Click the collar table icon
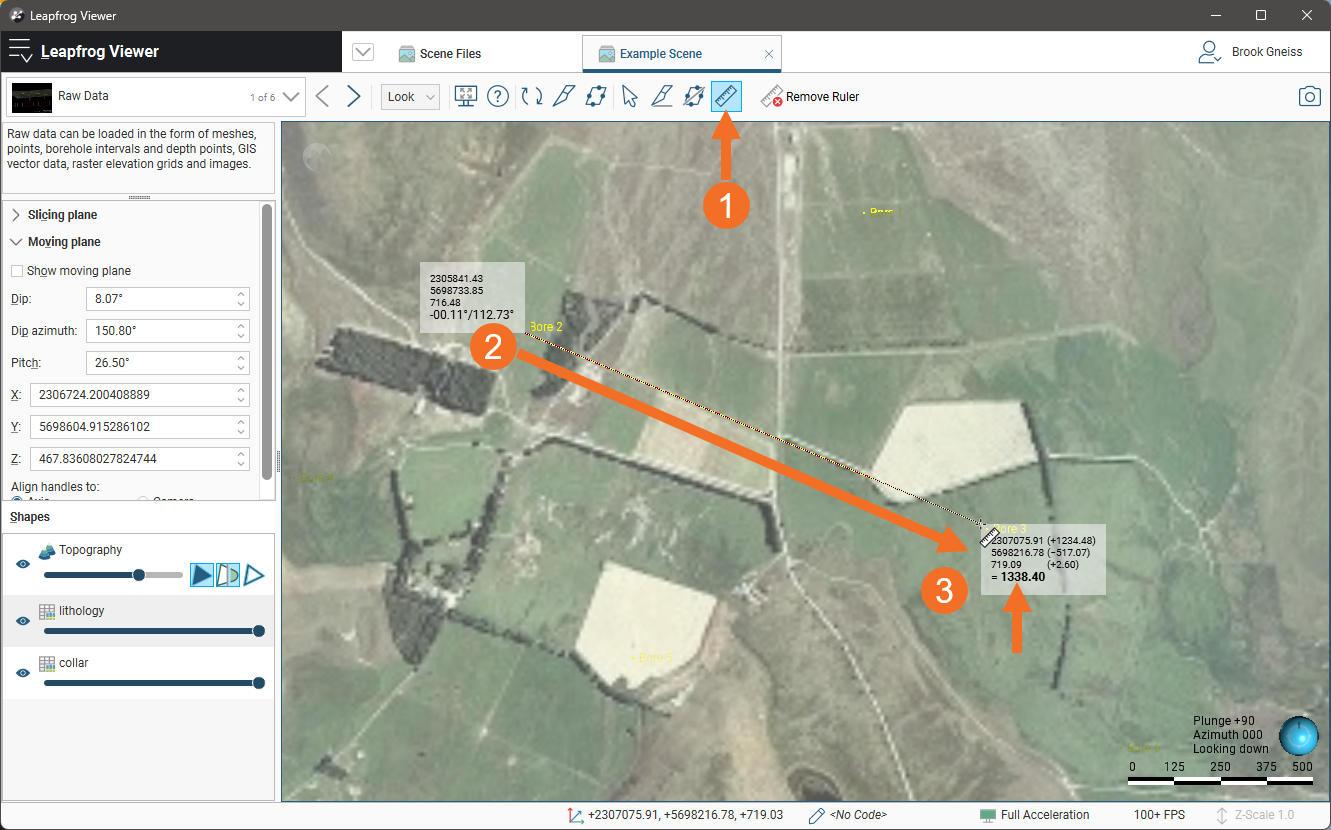This screenshot has width=1331, height=830. (x=47, y=663)
